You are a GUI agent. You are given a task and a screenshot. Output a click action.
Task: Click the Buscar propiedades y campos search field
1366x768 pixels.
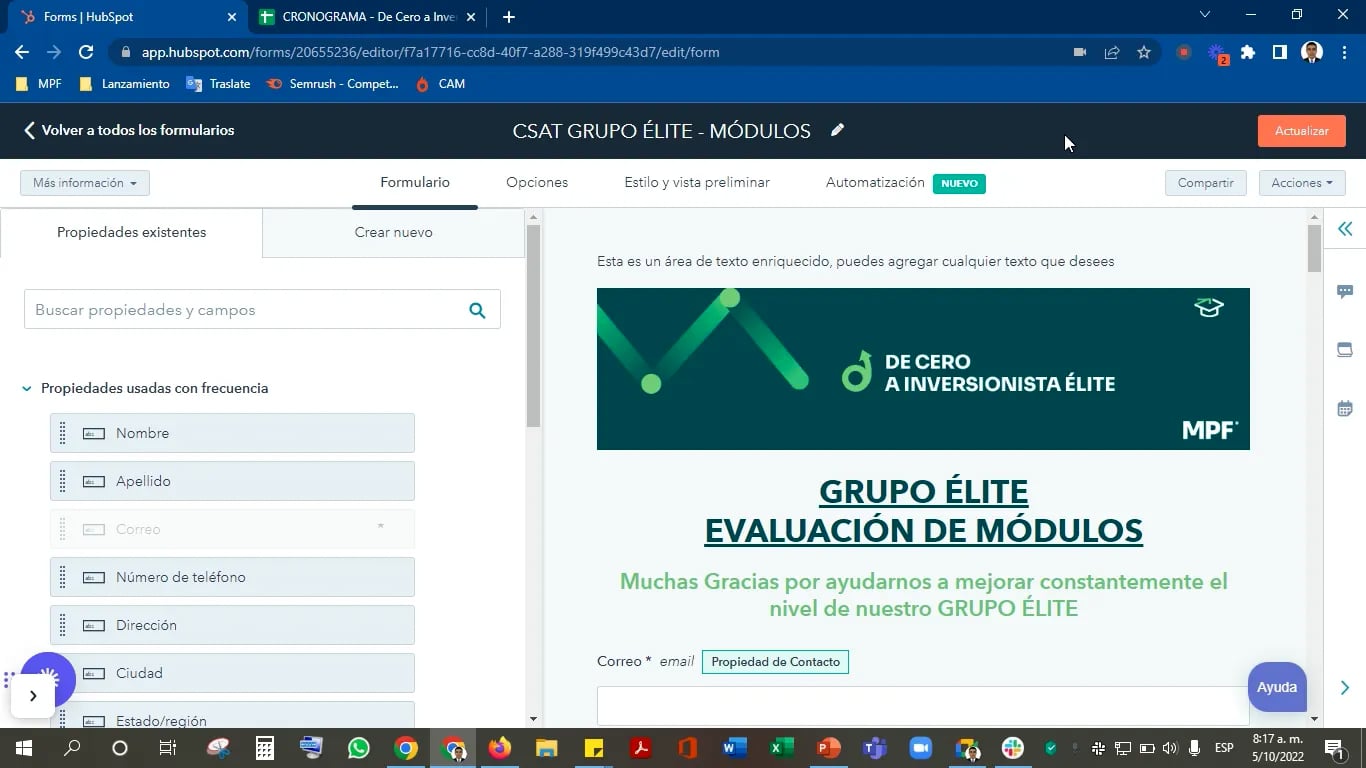262,310
